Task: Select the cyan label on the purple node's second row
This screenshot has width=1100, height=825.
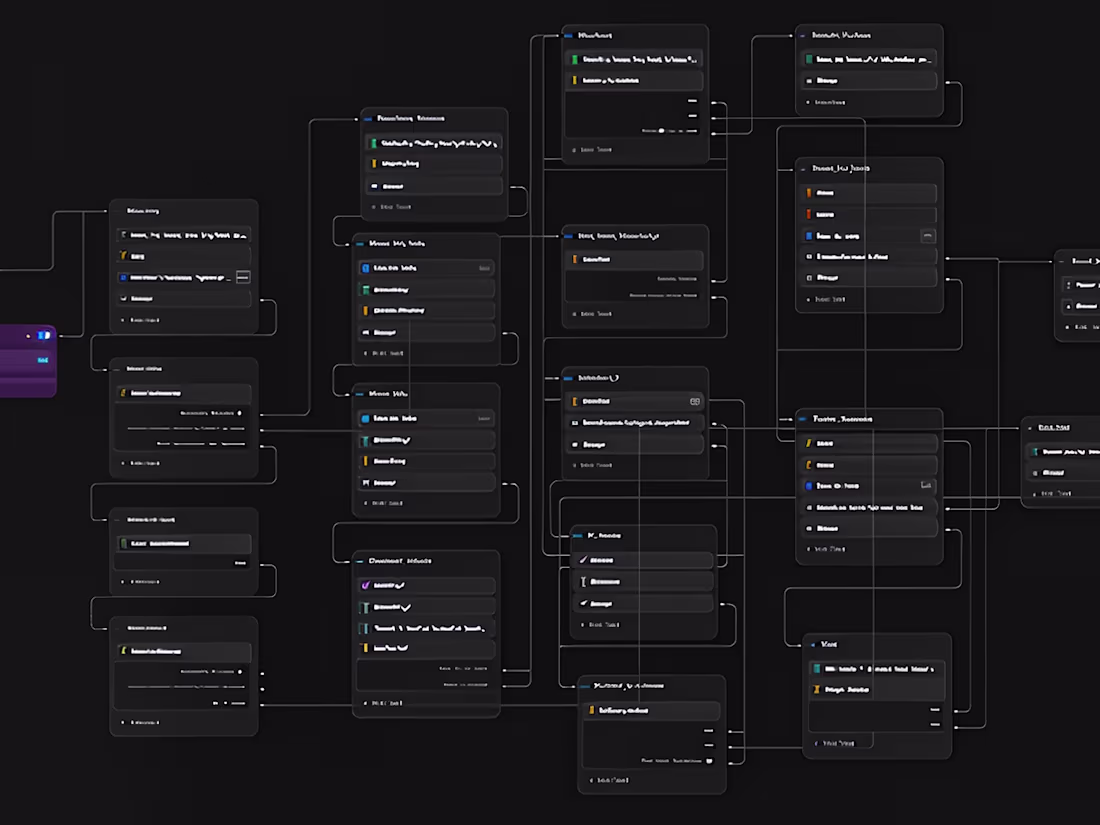Action: (x=43, y=360)
